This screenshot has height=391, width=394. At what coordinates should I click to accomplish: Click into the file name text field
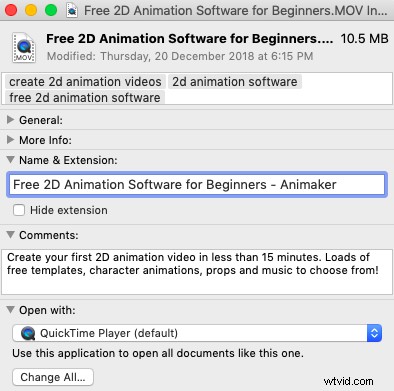pos(197,184)
